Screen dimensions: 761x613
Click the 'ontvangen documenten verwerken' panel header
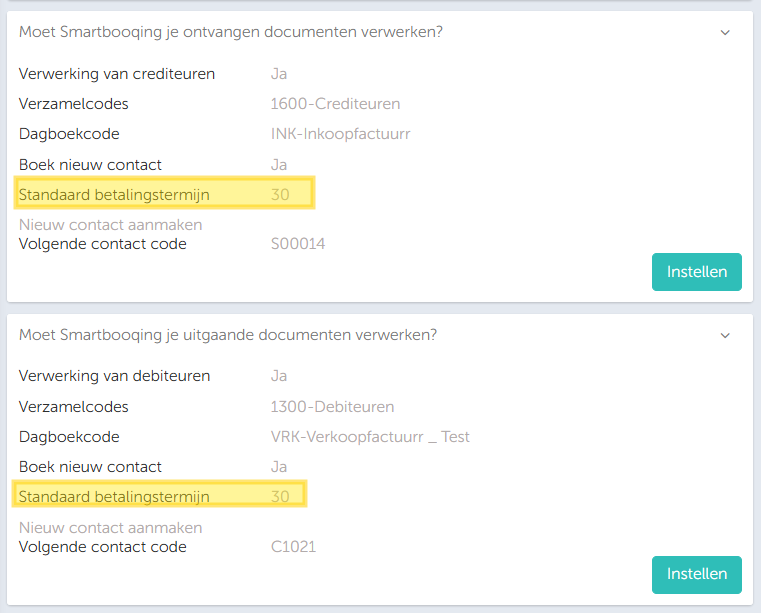click(231, 32)
